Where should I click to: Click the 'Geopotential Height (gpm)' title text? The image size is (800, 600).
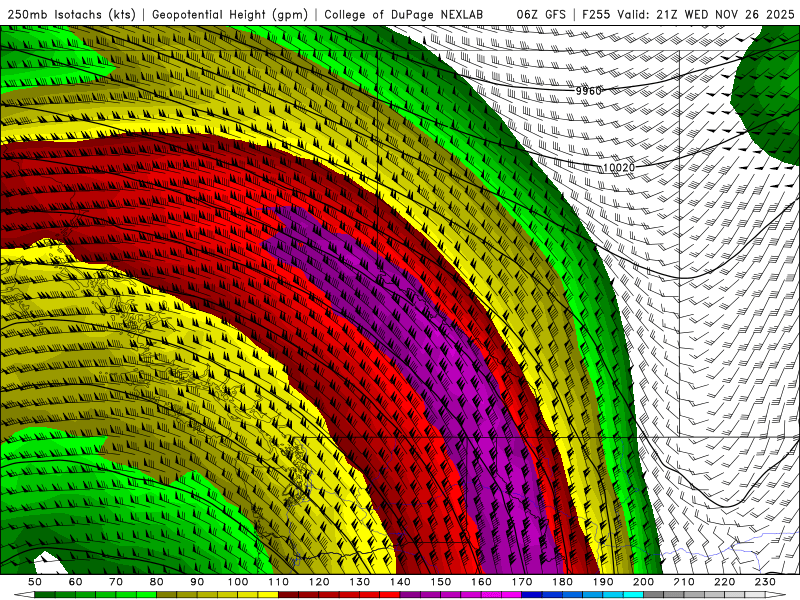point(230,15)
